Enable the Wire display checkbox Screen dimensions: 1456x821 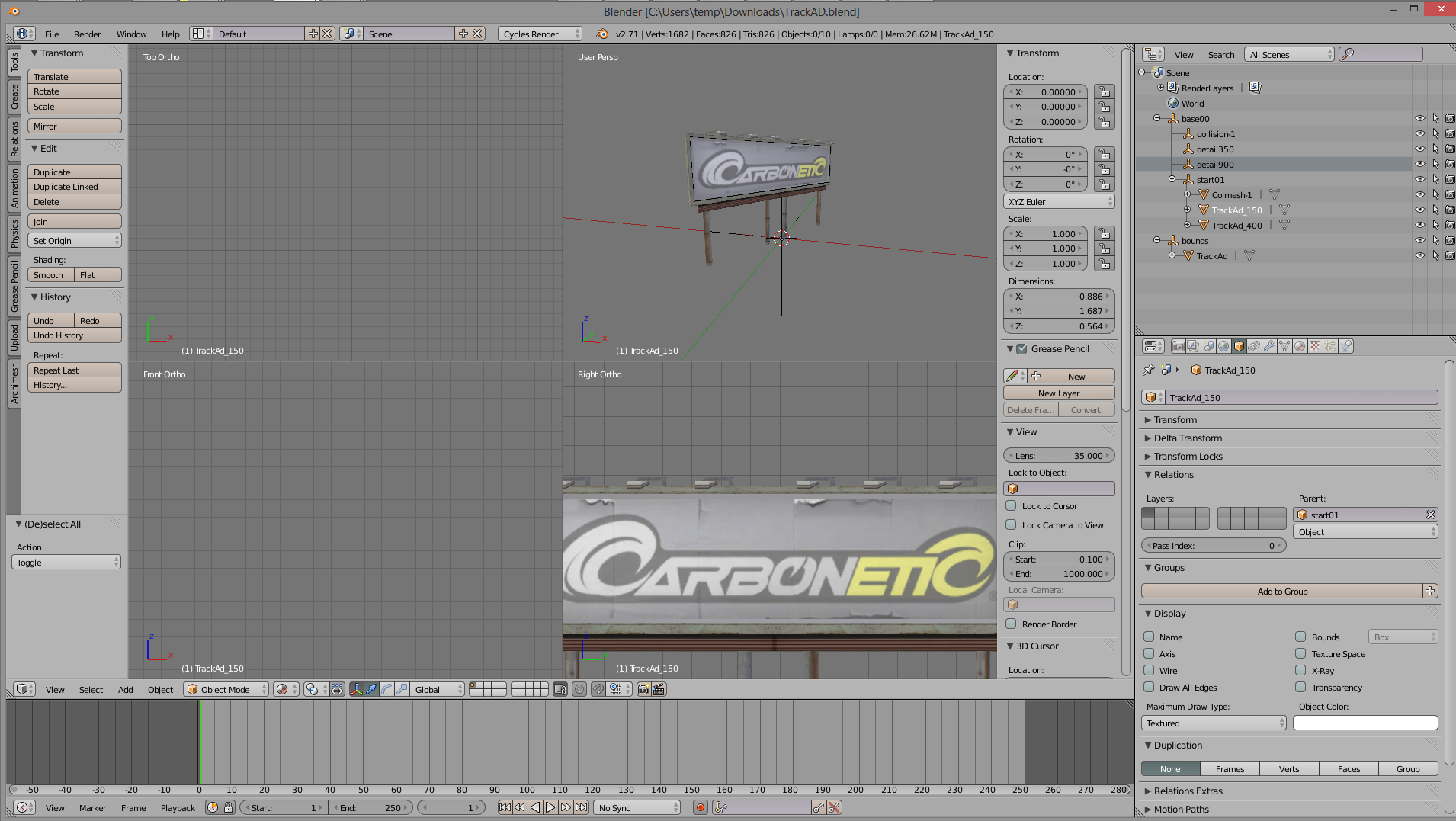coord(1149,670)
